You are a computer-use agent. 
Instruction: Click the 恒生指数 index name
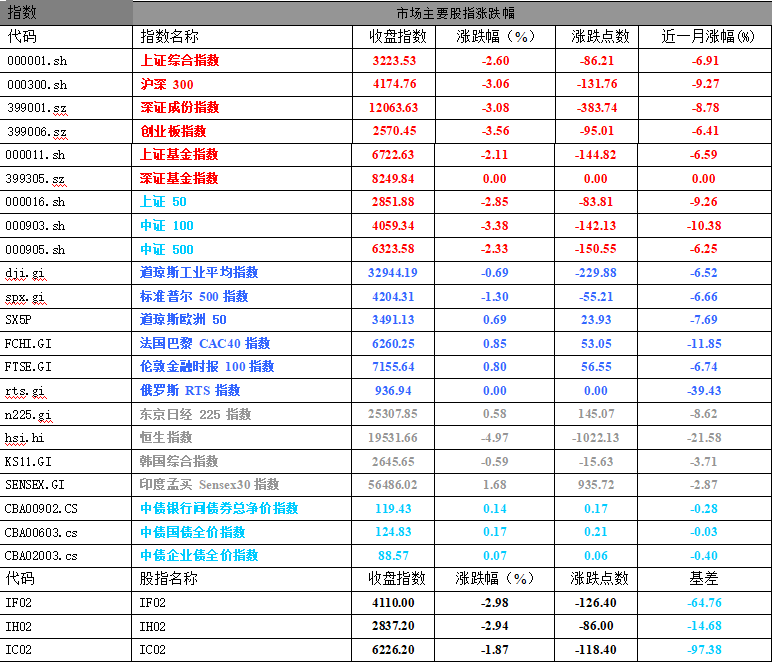pyautogui.click(x=166, y=437)
